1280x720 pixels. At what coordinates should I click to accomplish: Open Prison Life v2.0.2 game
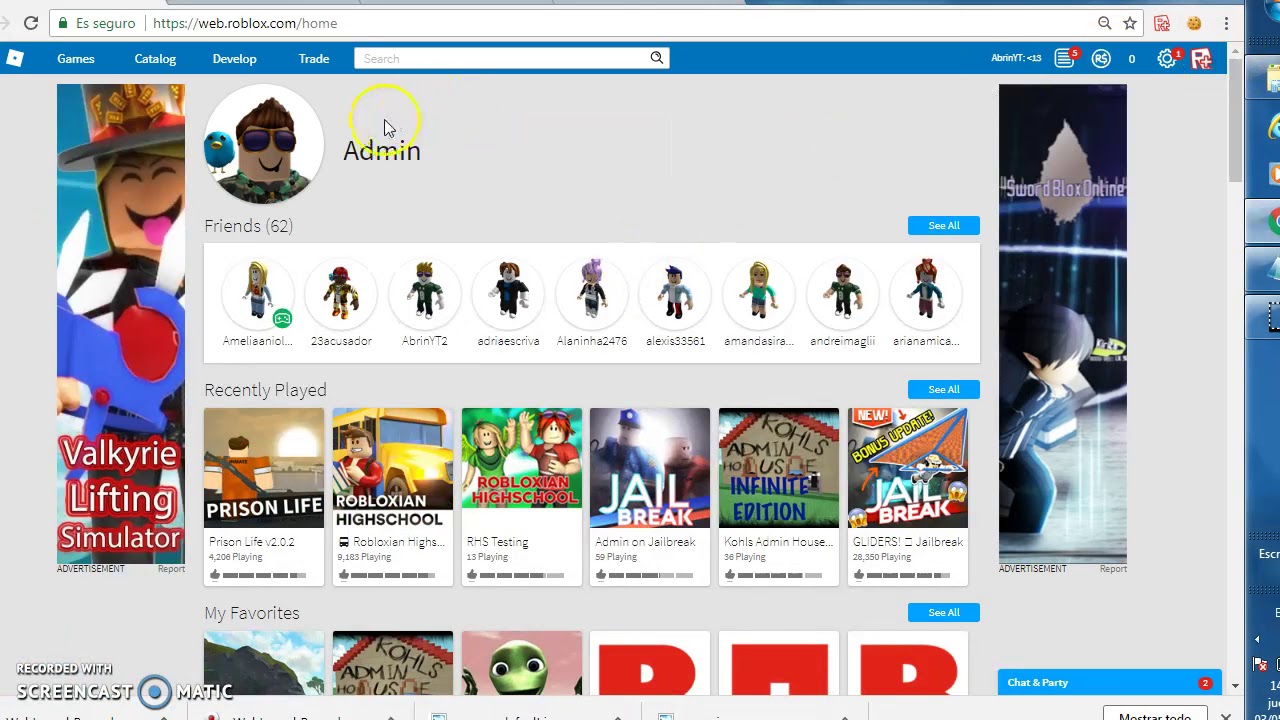tap(264, 496)
